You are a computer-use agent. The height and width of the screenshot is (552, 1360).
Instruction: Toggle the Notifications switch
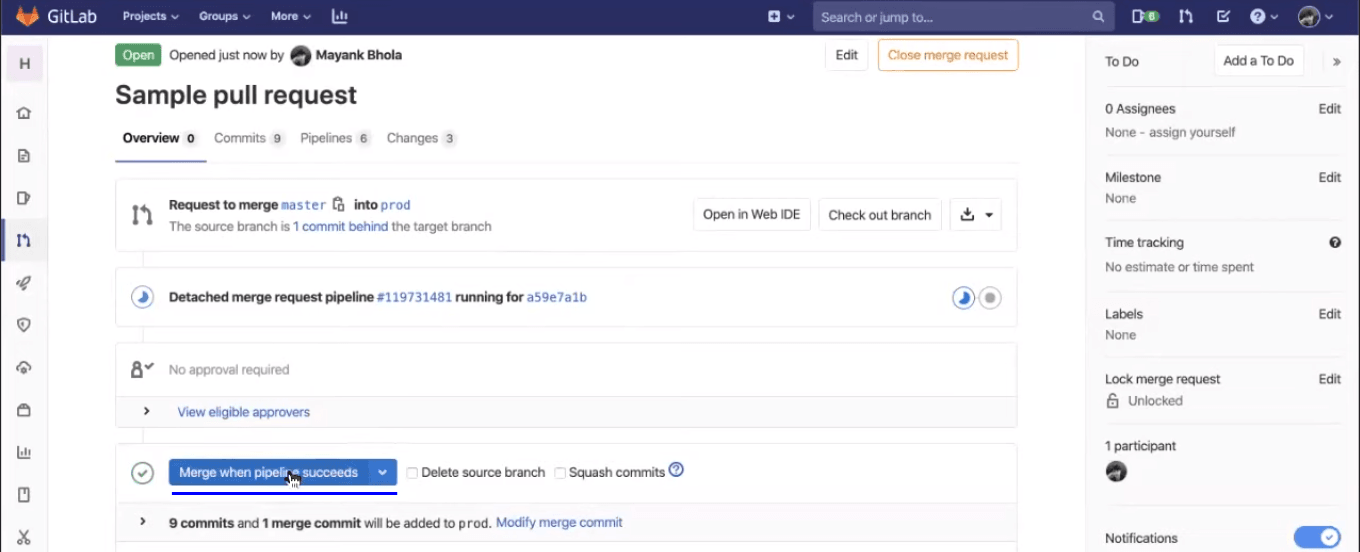(1316, 538)
